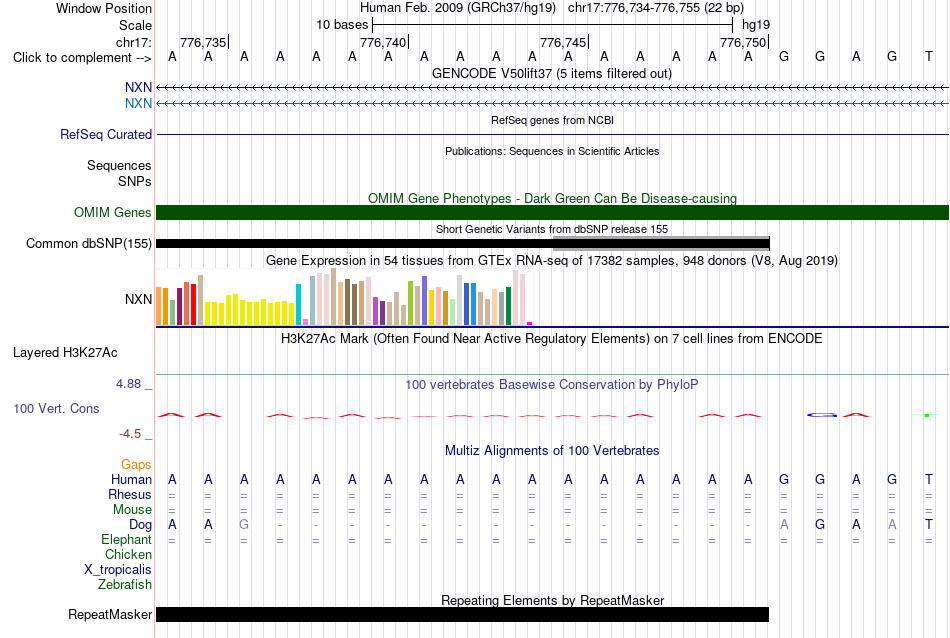
Task: Click the 'Chicken' alignment row label
Action: 128,554
